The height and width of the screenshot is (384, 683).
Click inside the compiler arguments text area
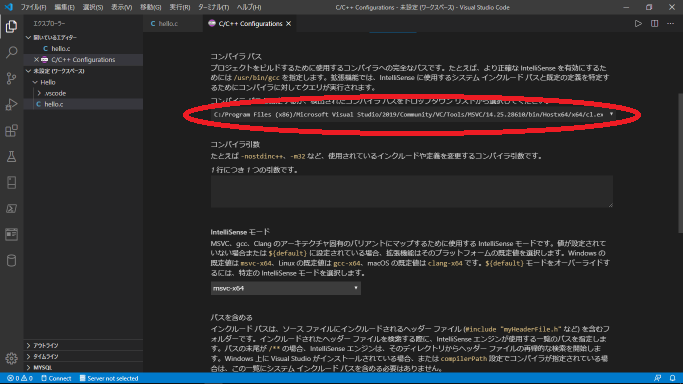click(412, 192)
